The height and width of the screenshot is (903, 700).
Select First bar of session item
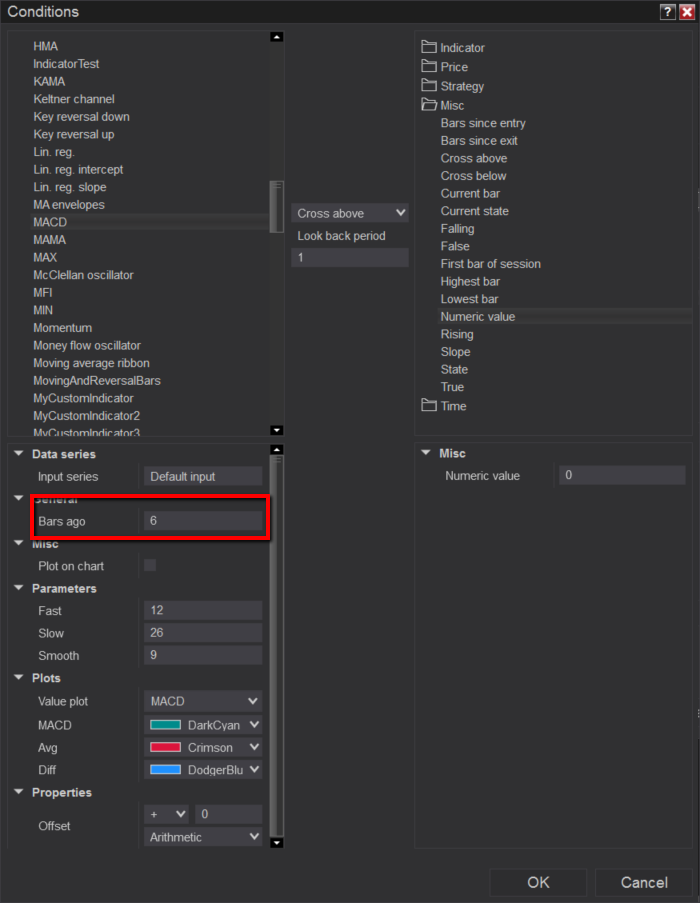[x=490, y=264]
